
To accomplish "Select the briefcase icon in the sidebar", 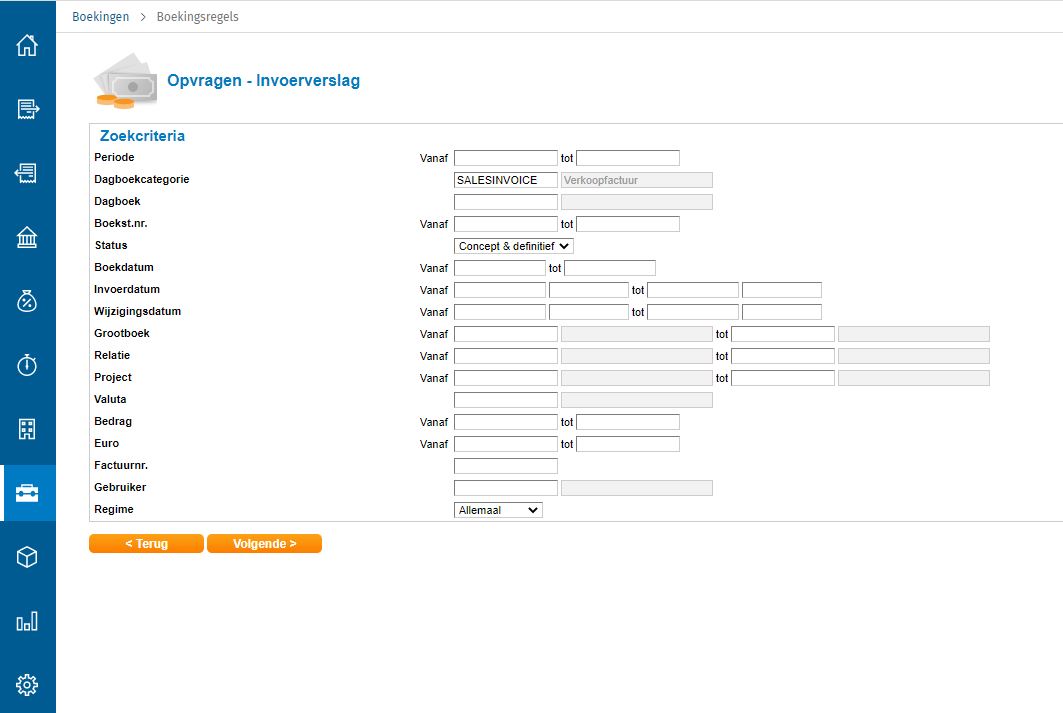I will coord(27,493).
